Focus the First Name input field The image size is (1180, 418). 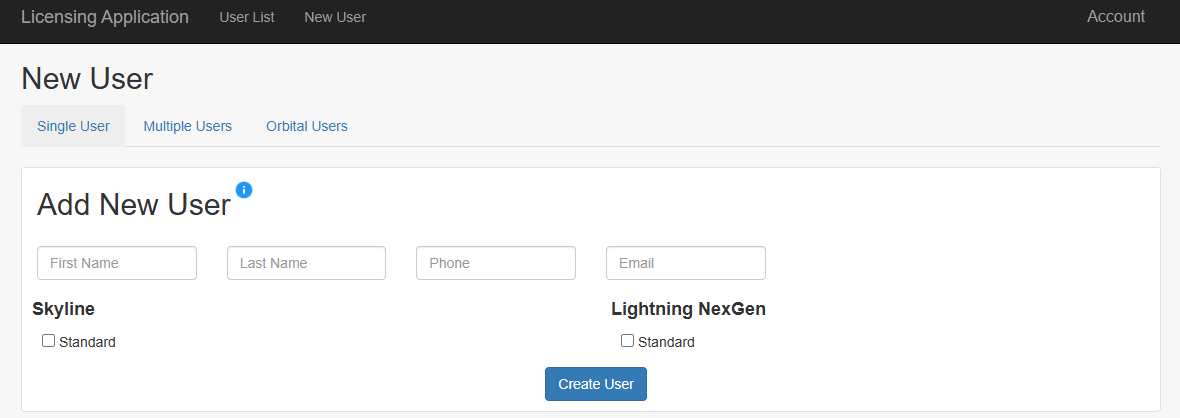[117, 263]
